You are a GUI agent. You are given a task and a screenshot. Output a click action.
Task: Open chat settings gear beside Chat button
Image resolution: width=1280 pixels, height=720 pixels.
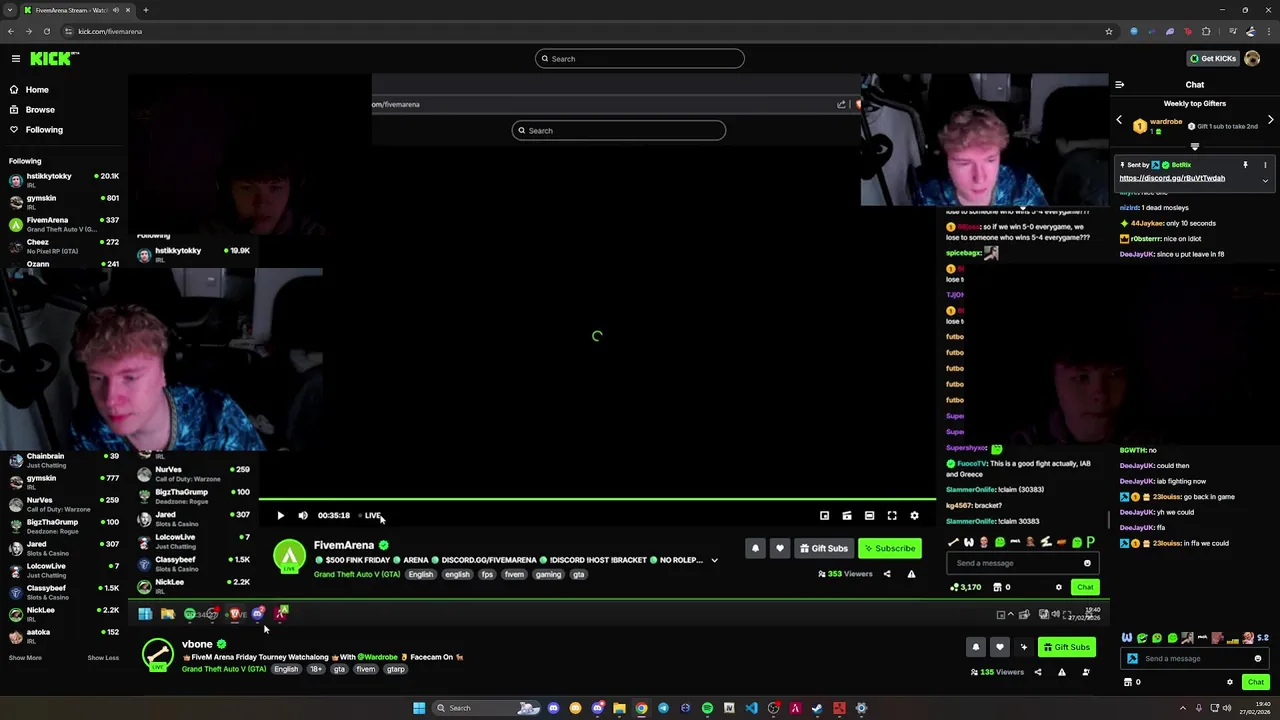1230,682
